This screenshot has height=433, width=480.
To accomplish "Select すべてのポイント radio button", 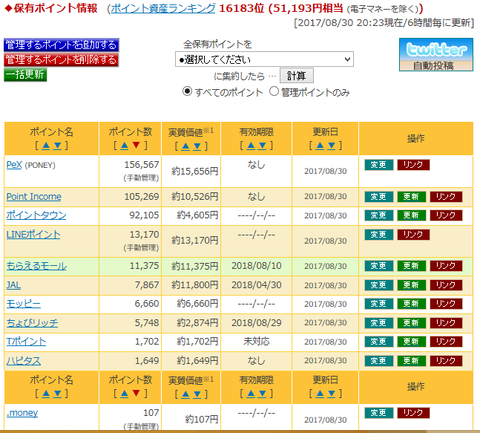I will click(187, 91).
